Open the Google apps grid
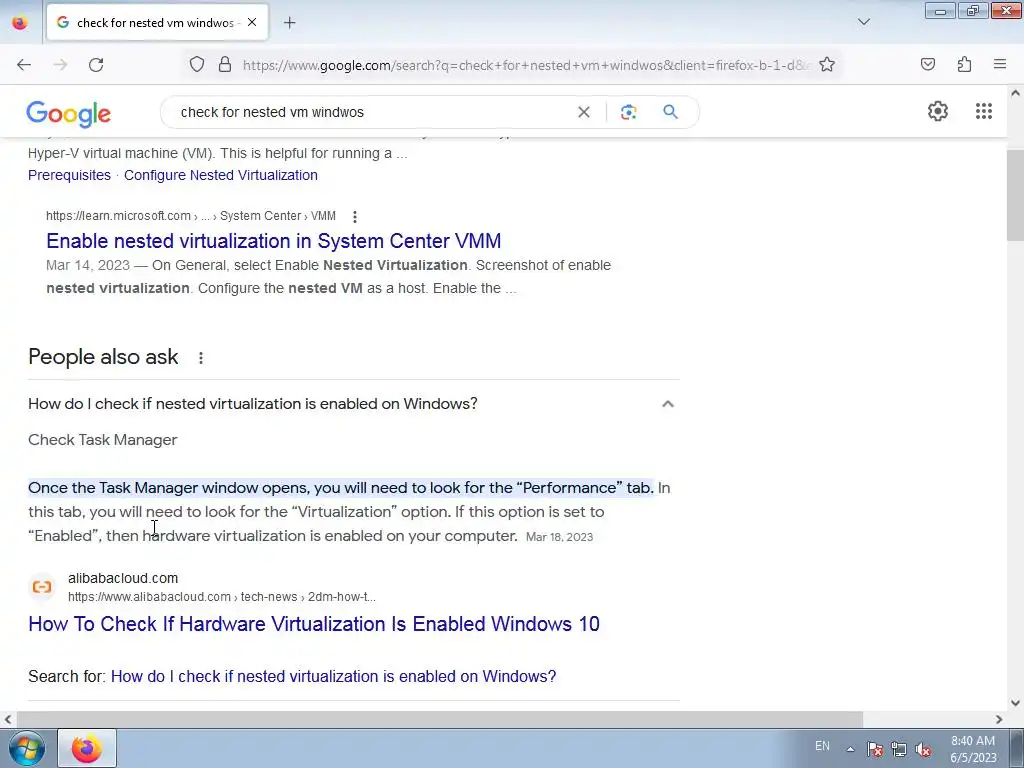1024x768 pixels. point(984,111)
